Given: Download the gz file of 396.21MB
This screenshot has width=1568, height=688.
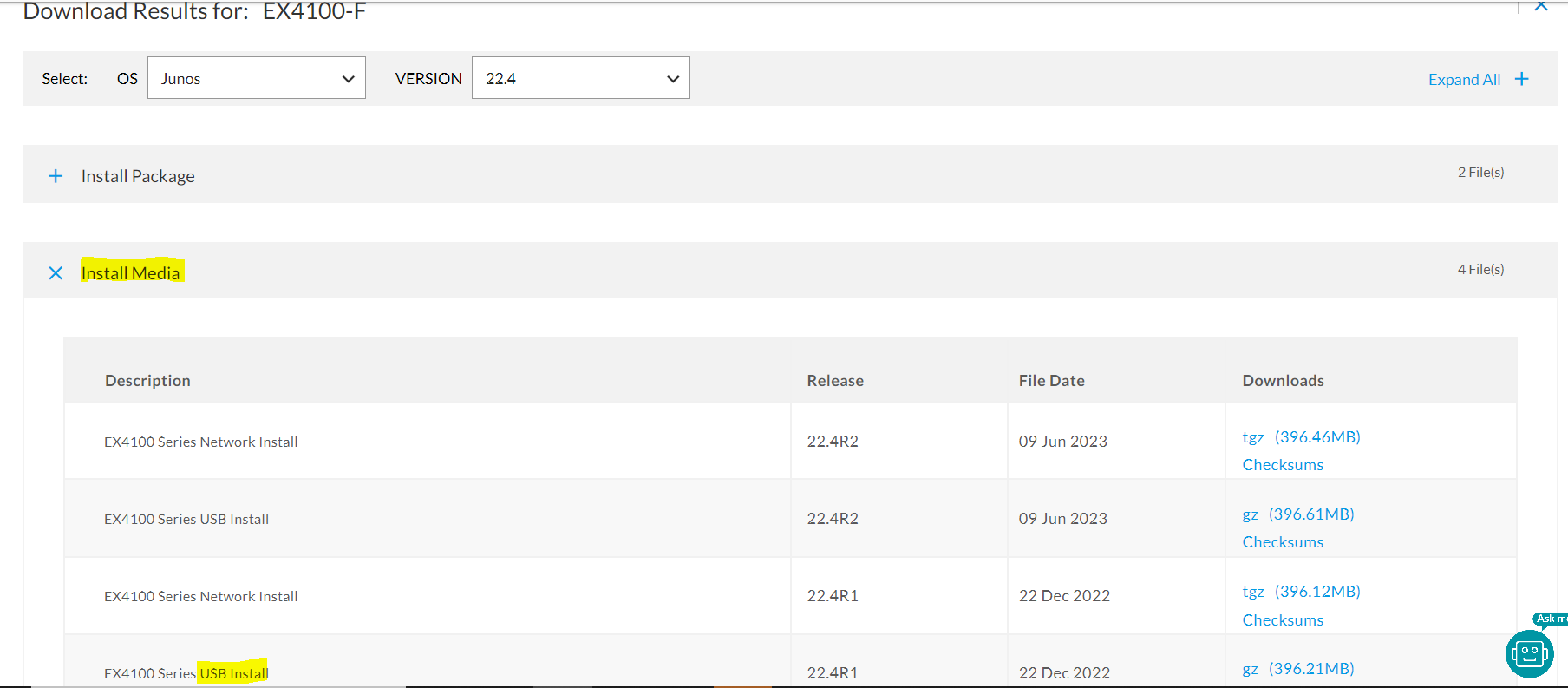Looking at the screenshot, I should point(1298,668).
